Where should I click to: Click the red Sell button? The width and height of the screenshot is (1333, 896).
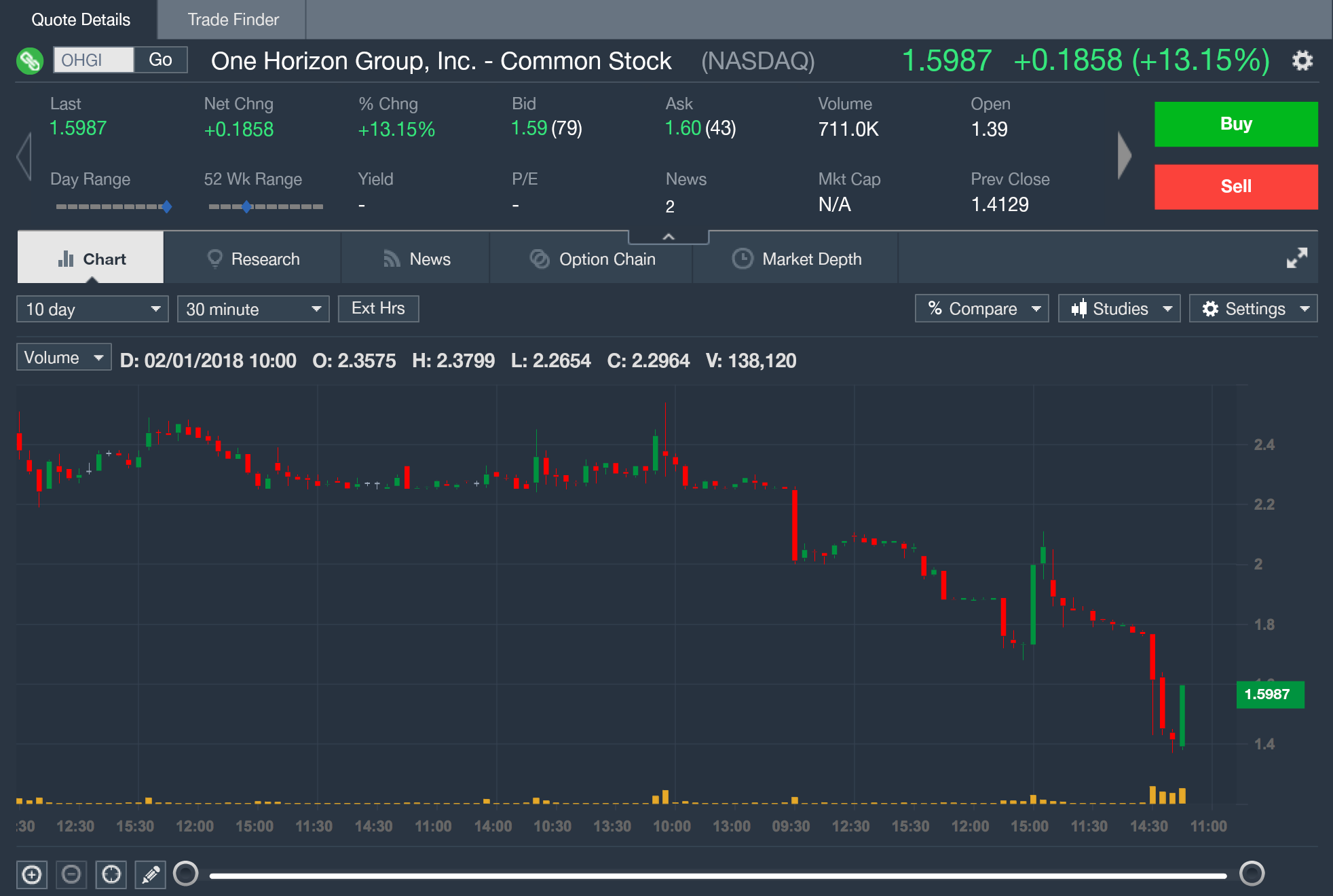[1236, 187]
